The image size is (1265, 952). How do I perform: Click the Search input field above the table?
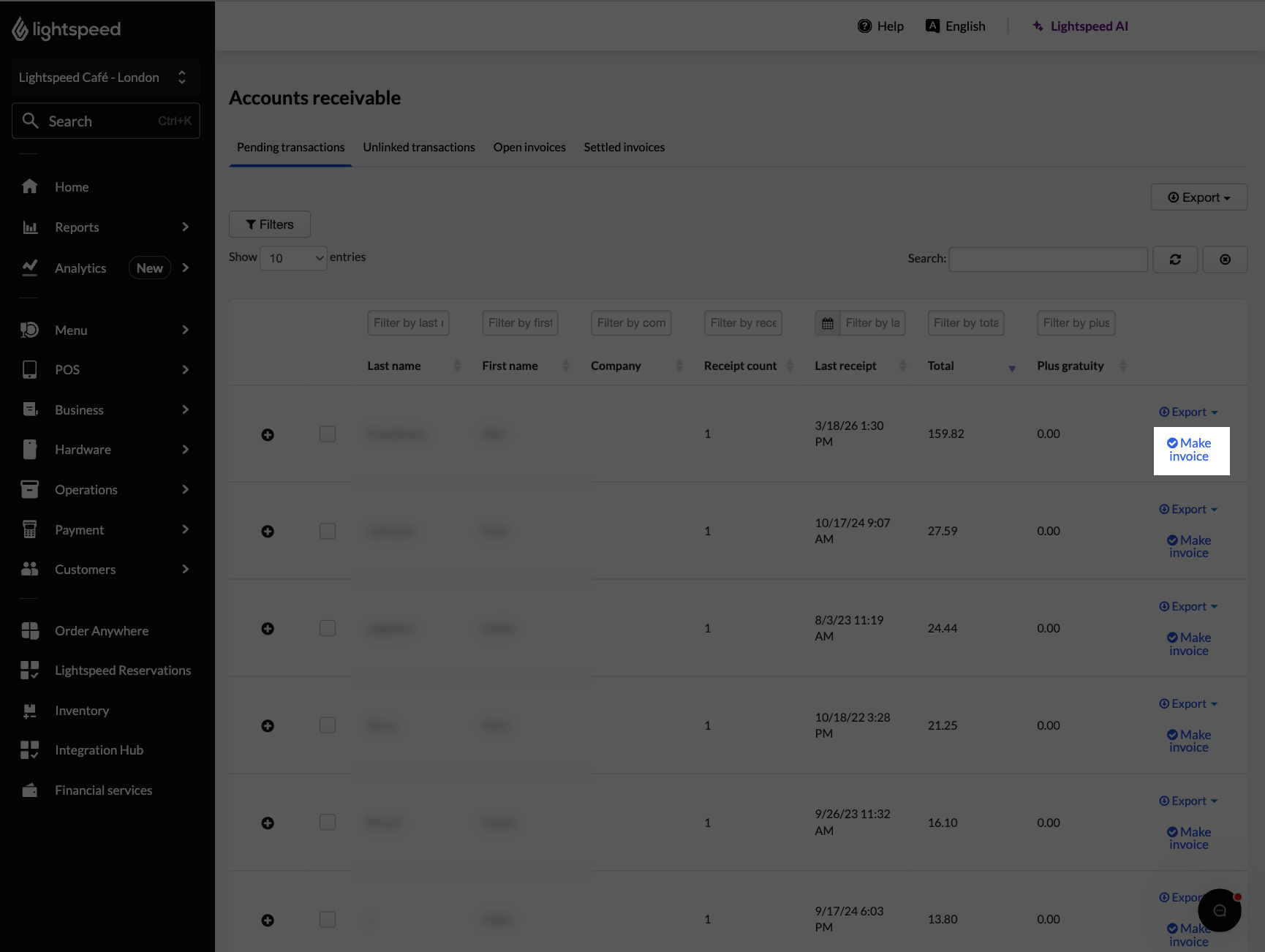(1047, 259)
